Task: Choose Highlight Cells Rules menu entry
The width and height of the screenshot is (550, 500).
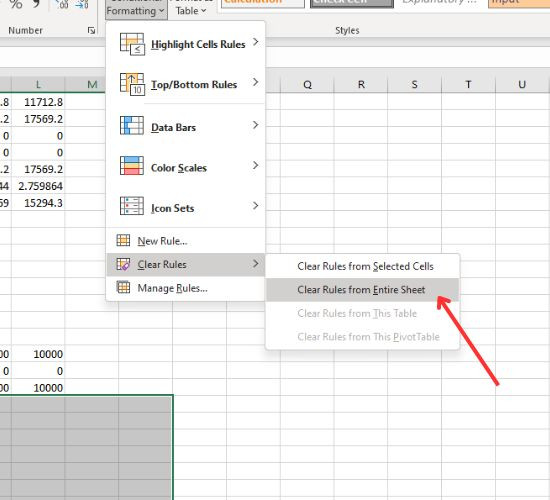Action: point(186,44)
